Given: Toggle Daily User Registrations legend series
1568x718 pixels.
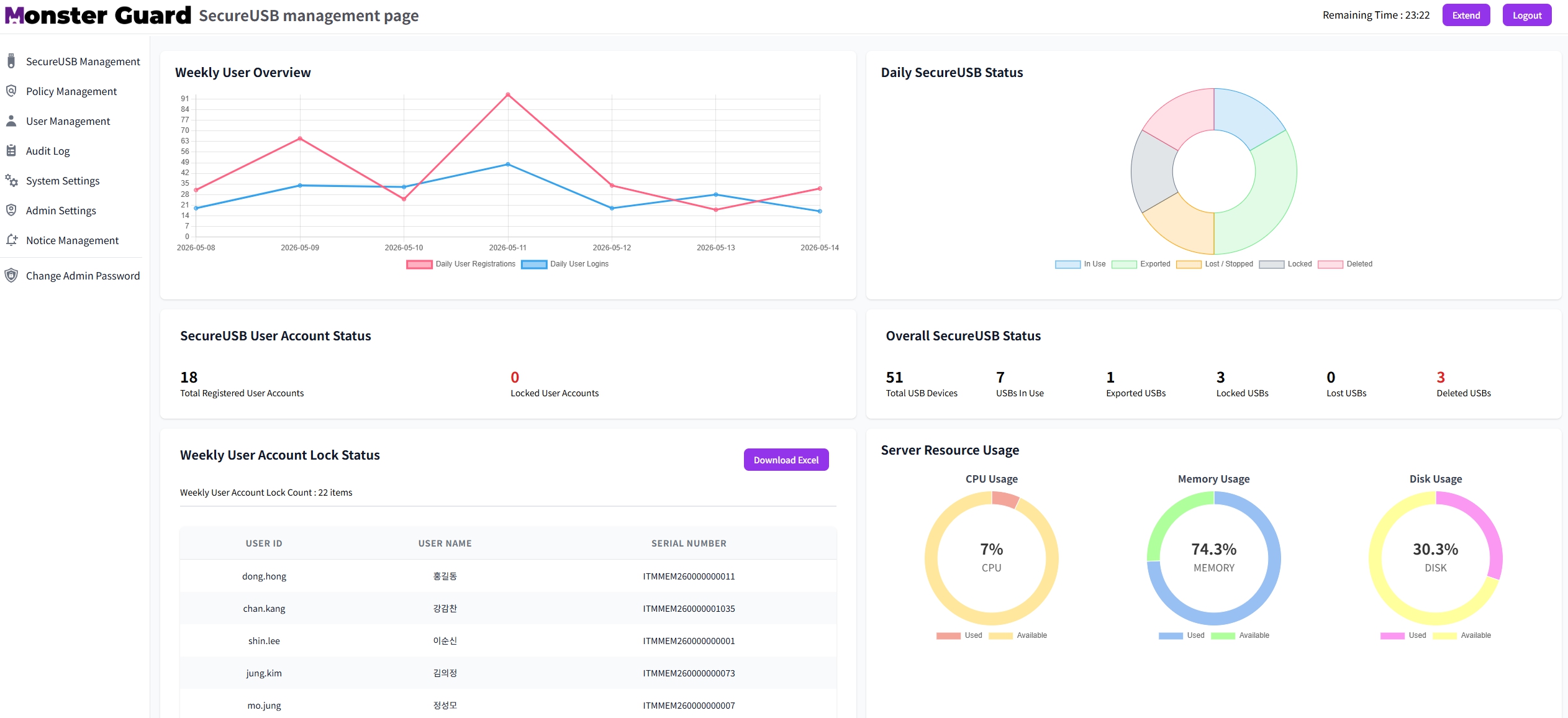Looking at the screenshot, I should click(461, 264).
